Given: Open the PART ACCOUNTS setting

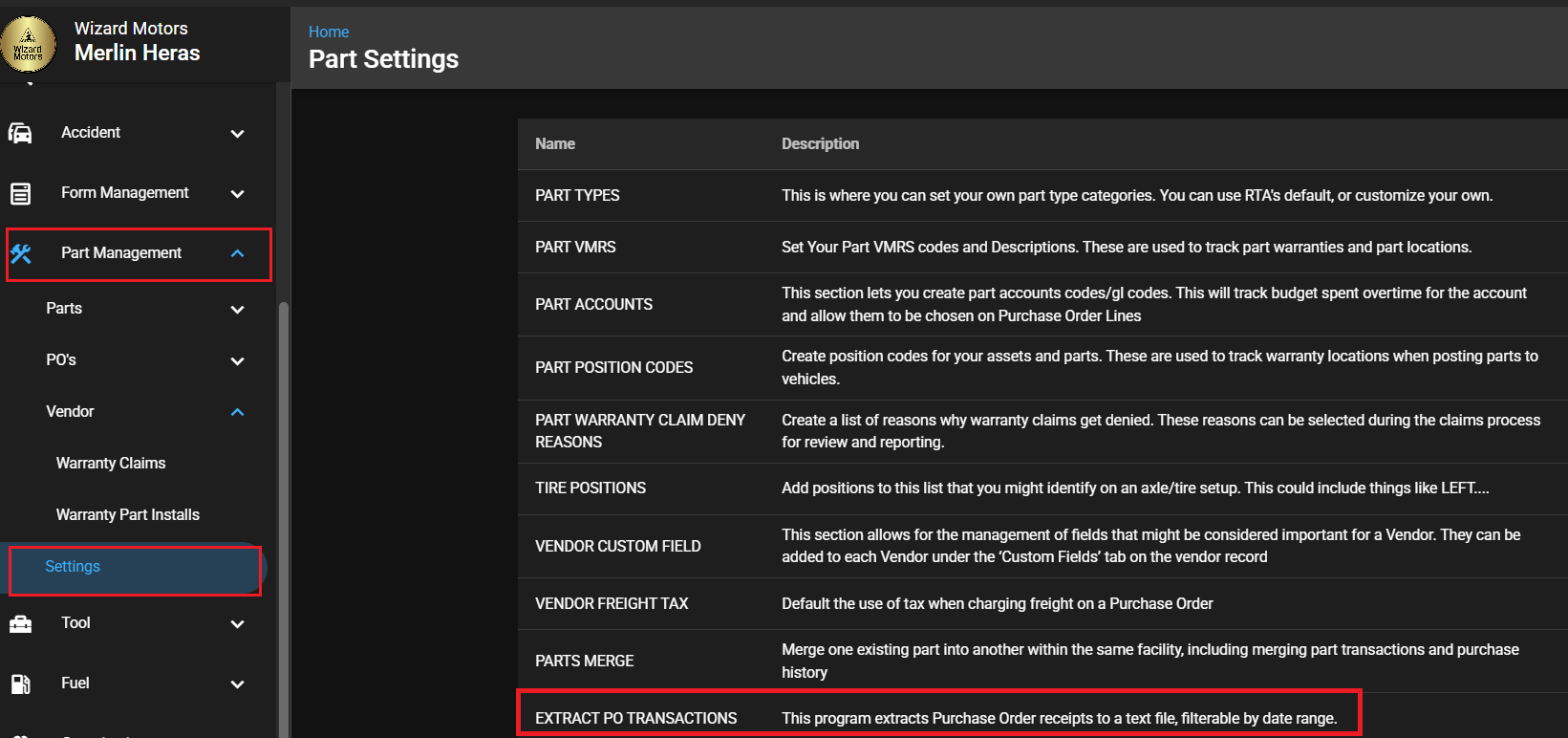Looking at the screenshot, I should [x=593, y=305].
